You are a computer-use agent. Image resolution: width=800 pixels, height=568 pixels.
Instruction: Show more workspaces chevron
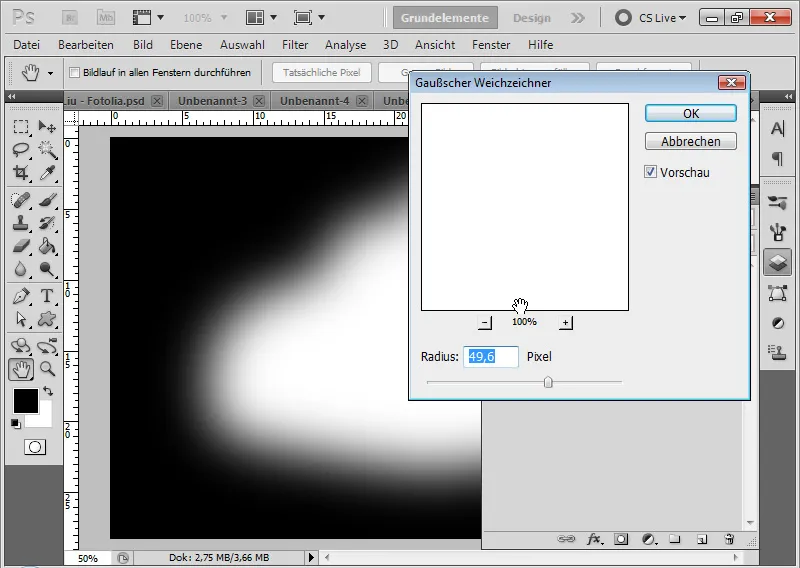[578, 18]
